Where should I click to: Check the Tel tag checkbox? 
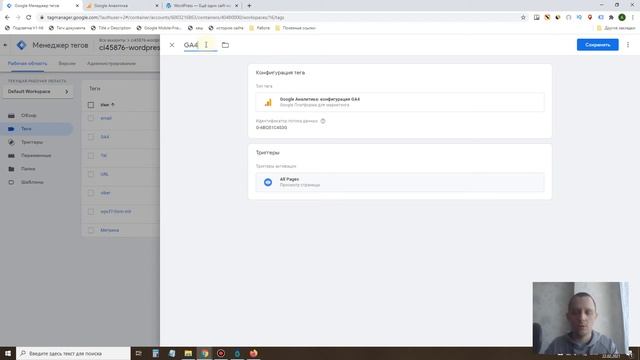[91, 156]
